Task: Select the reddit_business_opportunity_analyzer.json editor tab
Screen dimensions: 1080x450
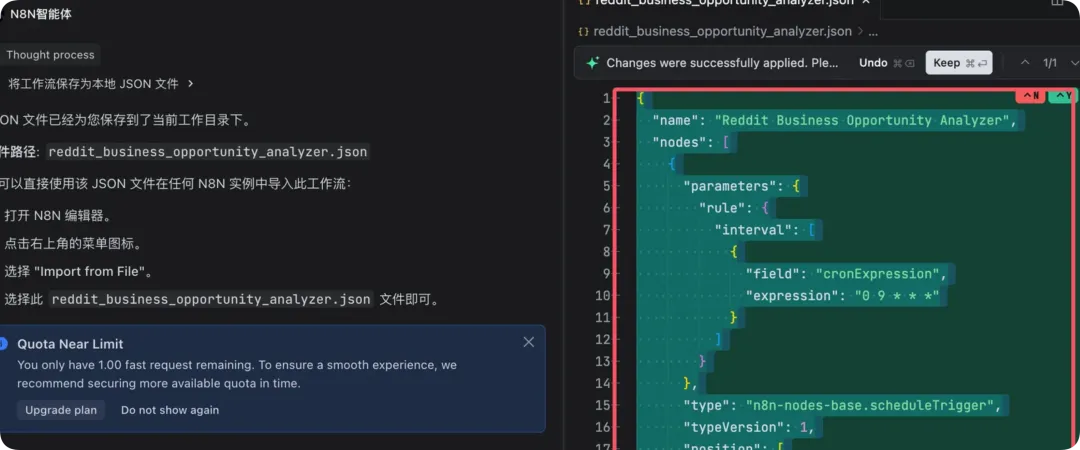Action: click(x=723, y=3)
